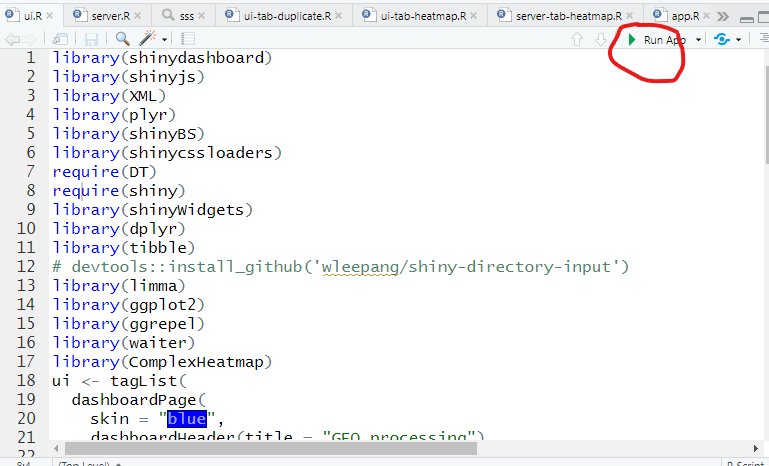Screen dimensions: 769x466
Task: Click the highlighted word blue
Action: 186,419
